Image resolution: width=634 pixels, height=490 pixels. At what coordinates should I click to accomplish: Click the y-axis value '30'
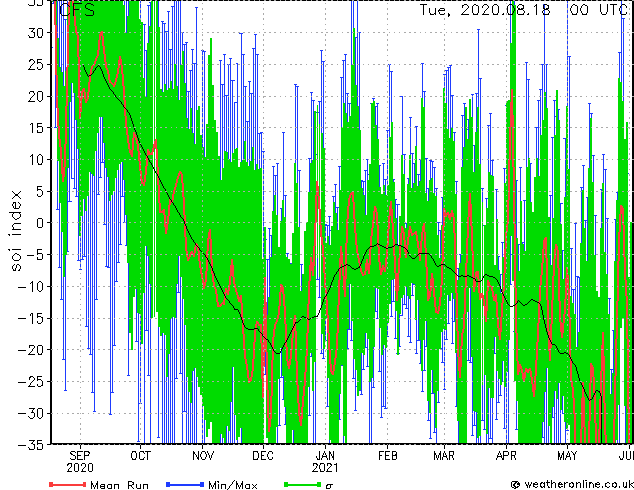pos(36,33)
